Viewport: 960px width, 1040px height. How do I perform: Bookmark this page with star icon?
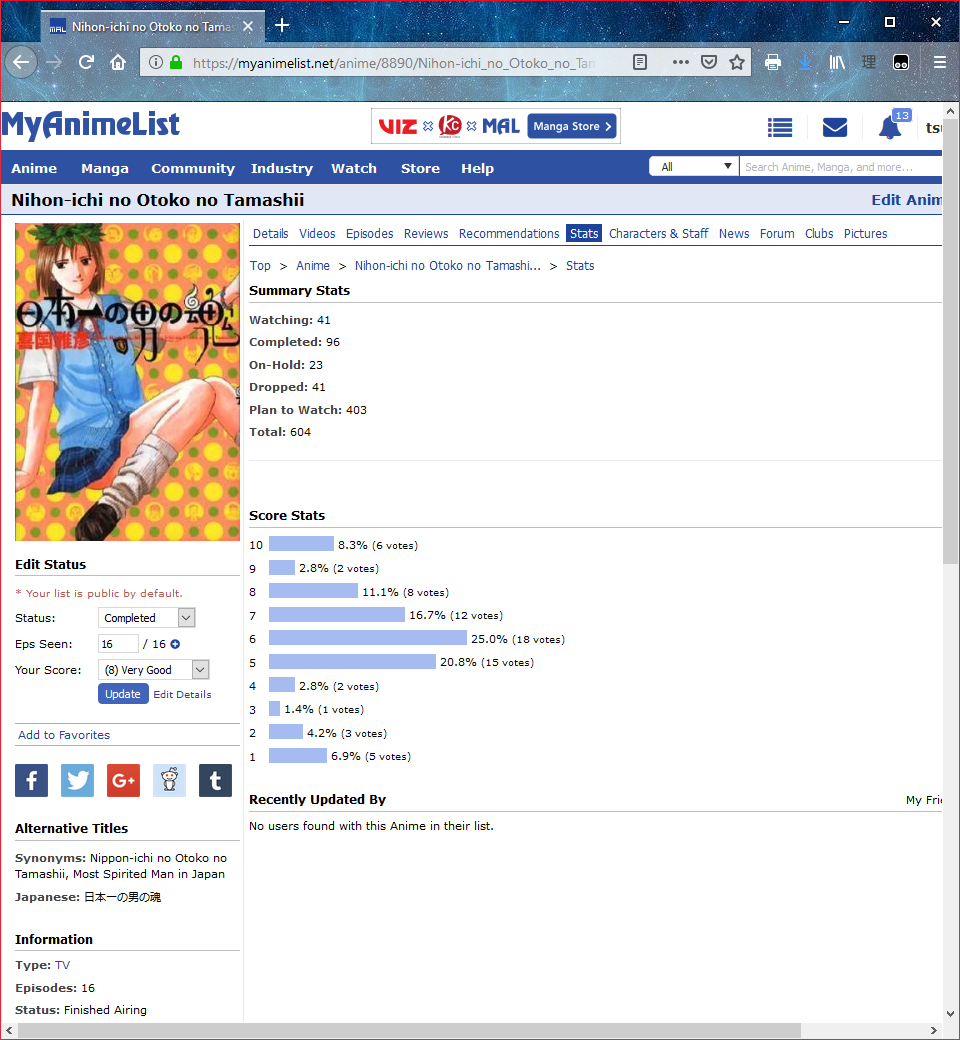(736, 62)
